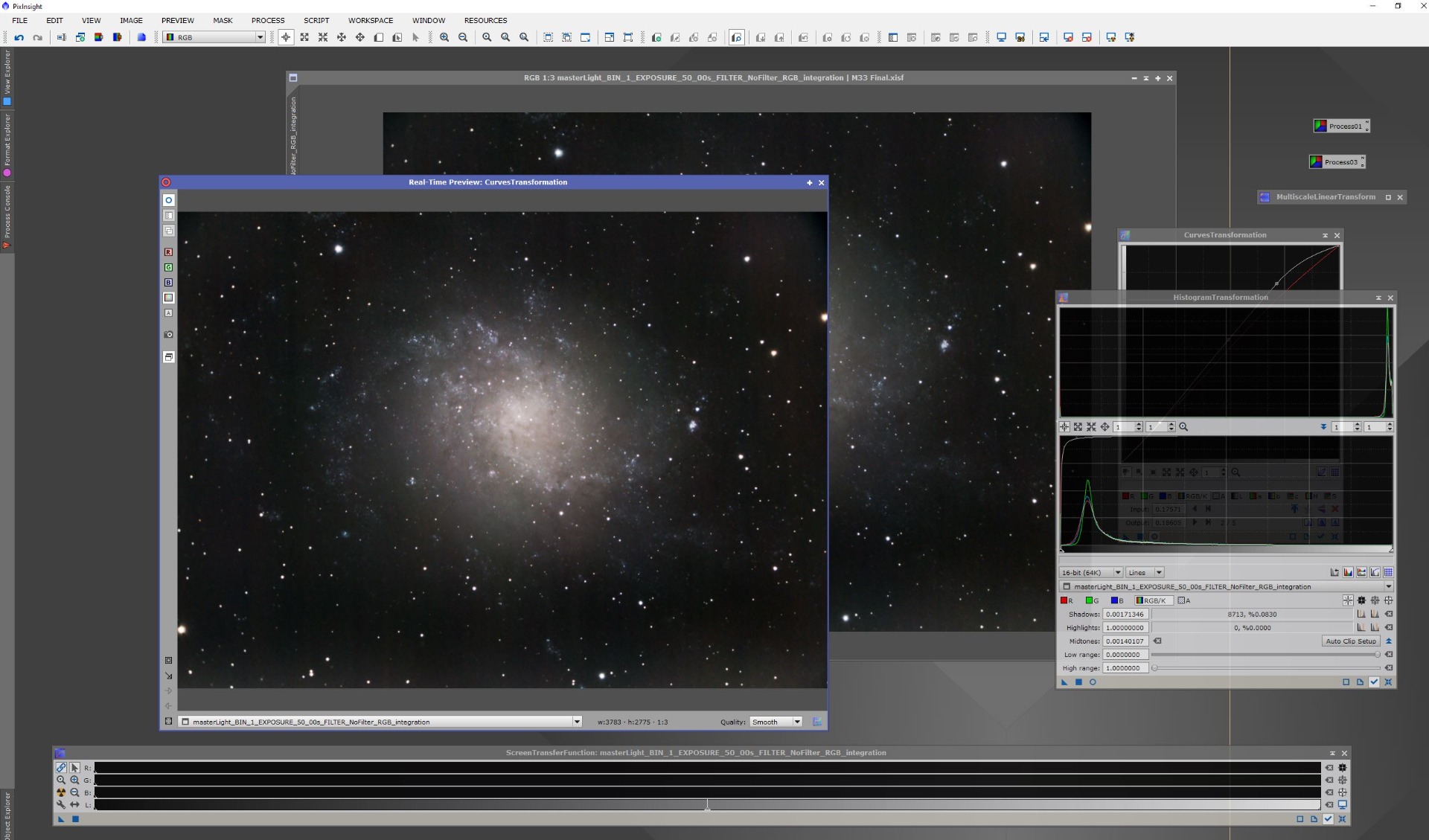Toggle the link RGB channels button in ScreenTransferFunction
Image resolution: width=1429 pixels, height=840 pixels.
point(61,767)
